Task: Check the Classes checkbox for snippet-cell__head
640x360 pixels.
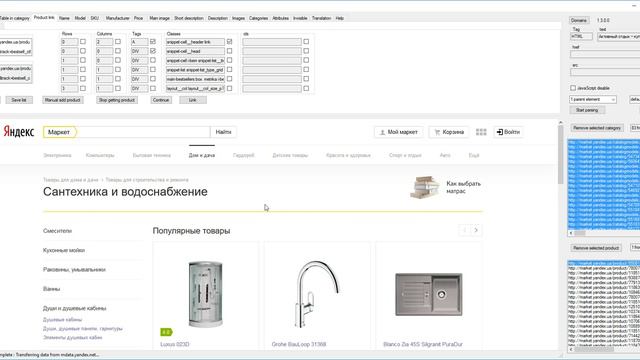Action: coord(229,51)
